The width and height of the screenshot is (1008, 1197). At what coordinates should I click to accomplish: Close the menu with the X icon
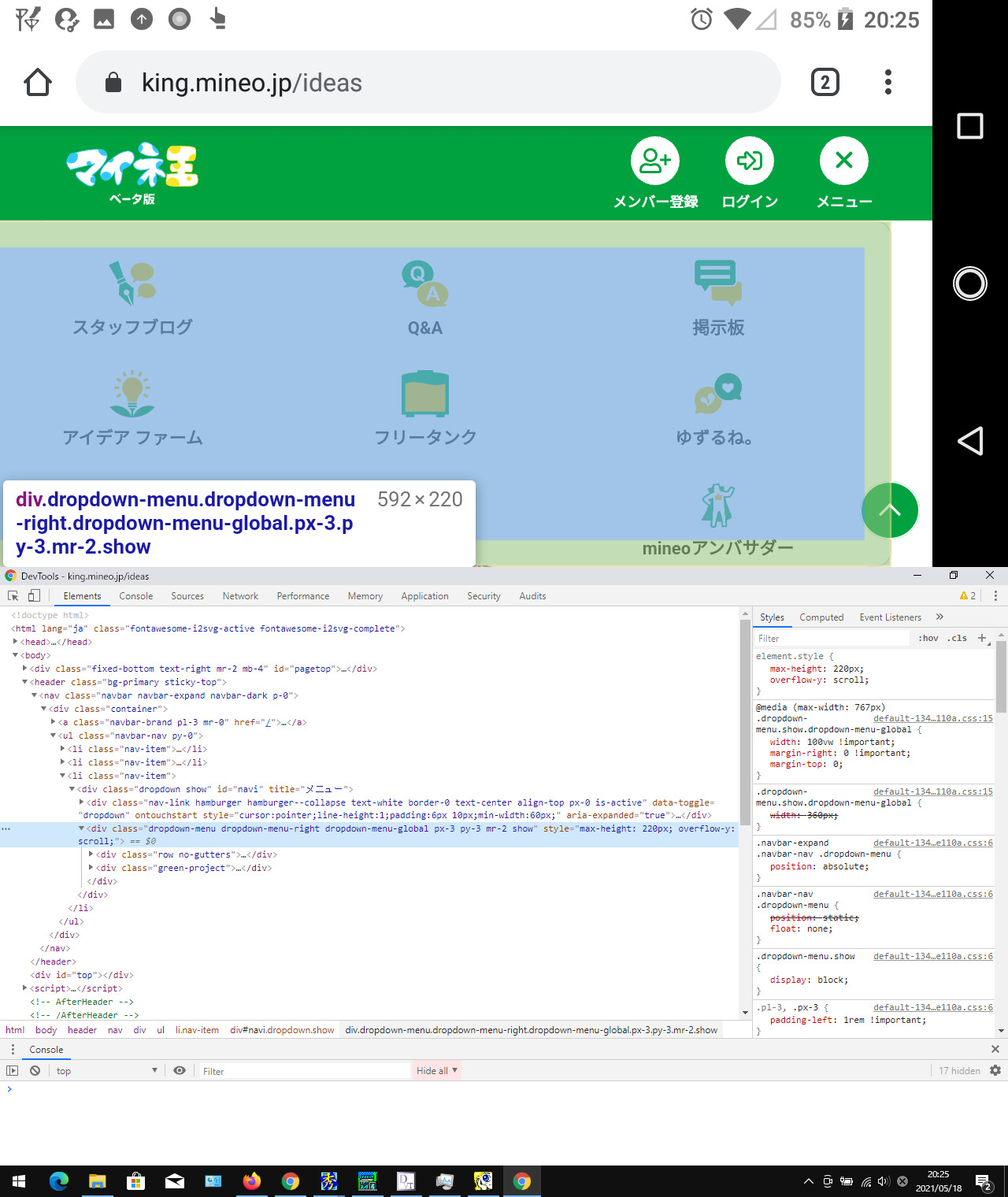click(844, 161)
